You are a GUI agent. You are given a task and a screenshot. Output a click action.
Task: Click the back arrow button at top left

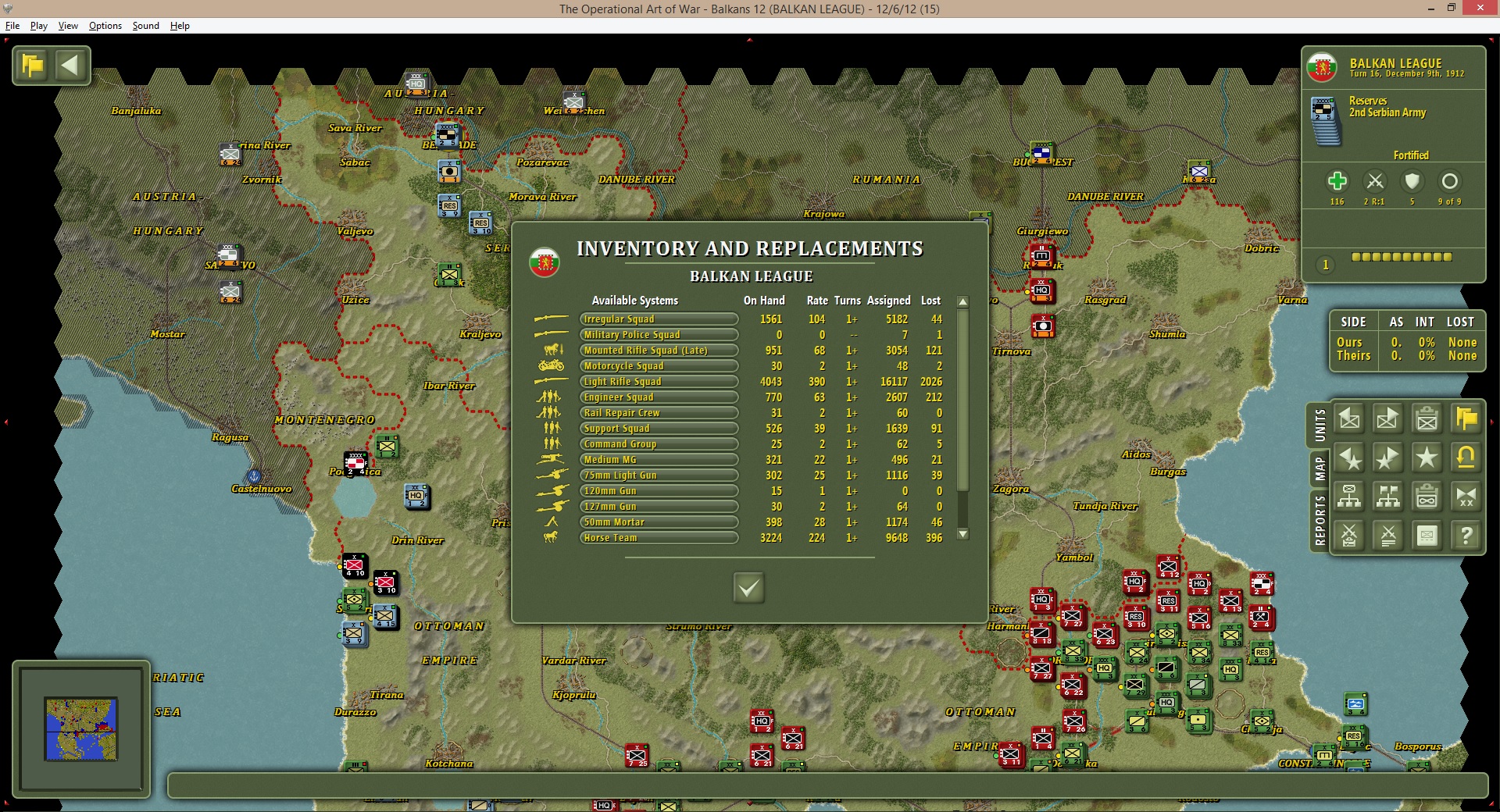click(71, 65)
